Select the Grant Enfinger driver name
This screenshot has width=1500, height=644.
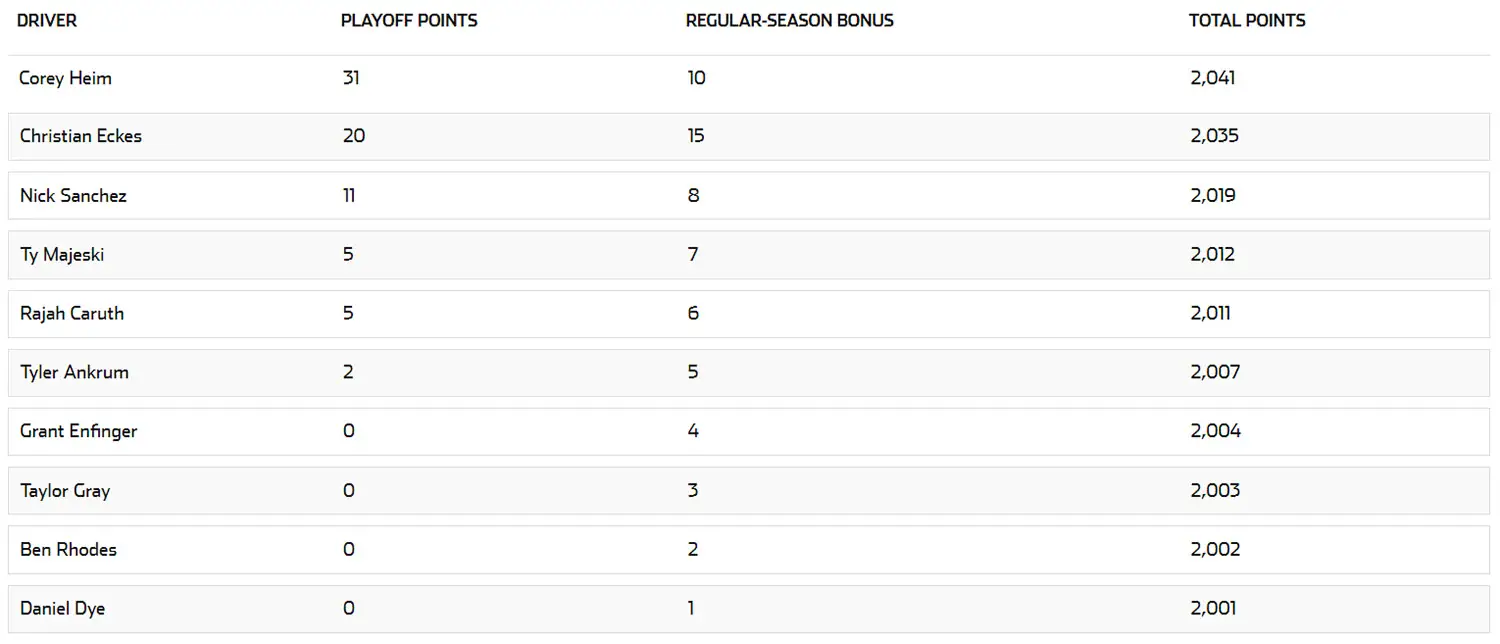pyautogui.click(x=78, y=431)
